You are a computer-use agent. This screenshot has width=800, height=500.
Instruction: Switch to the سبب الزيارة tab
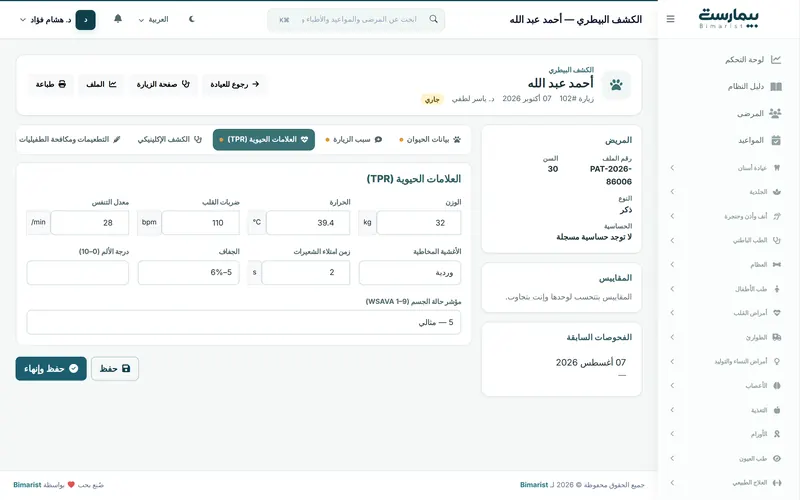tap(354, 139)
